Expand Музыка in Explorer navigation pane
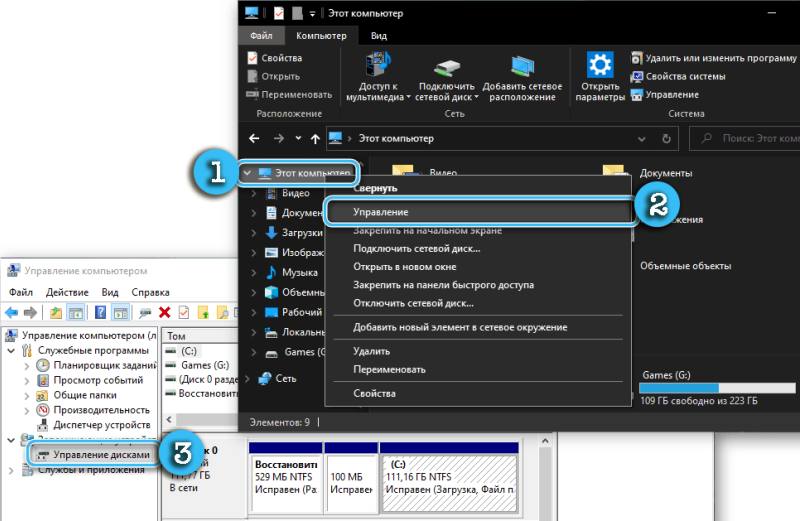Screen dimensions: 800x521 254,273
